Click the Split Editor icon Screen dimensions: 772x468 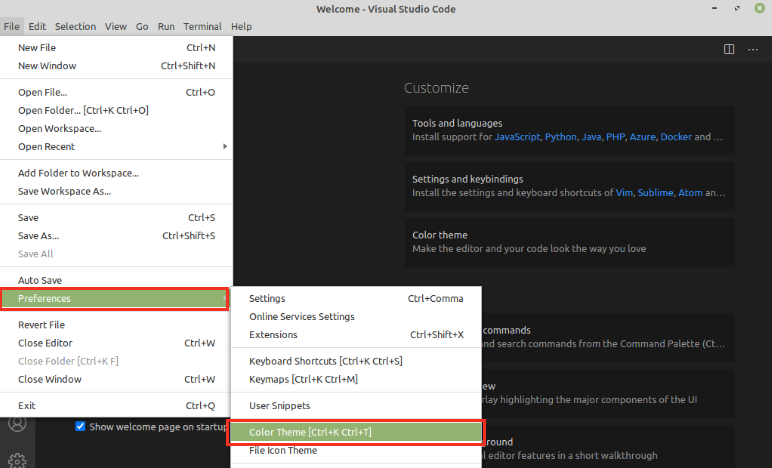(x=729, y=49)
